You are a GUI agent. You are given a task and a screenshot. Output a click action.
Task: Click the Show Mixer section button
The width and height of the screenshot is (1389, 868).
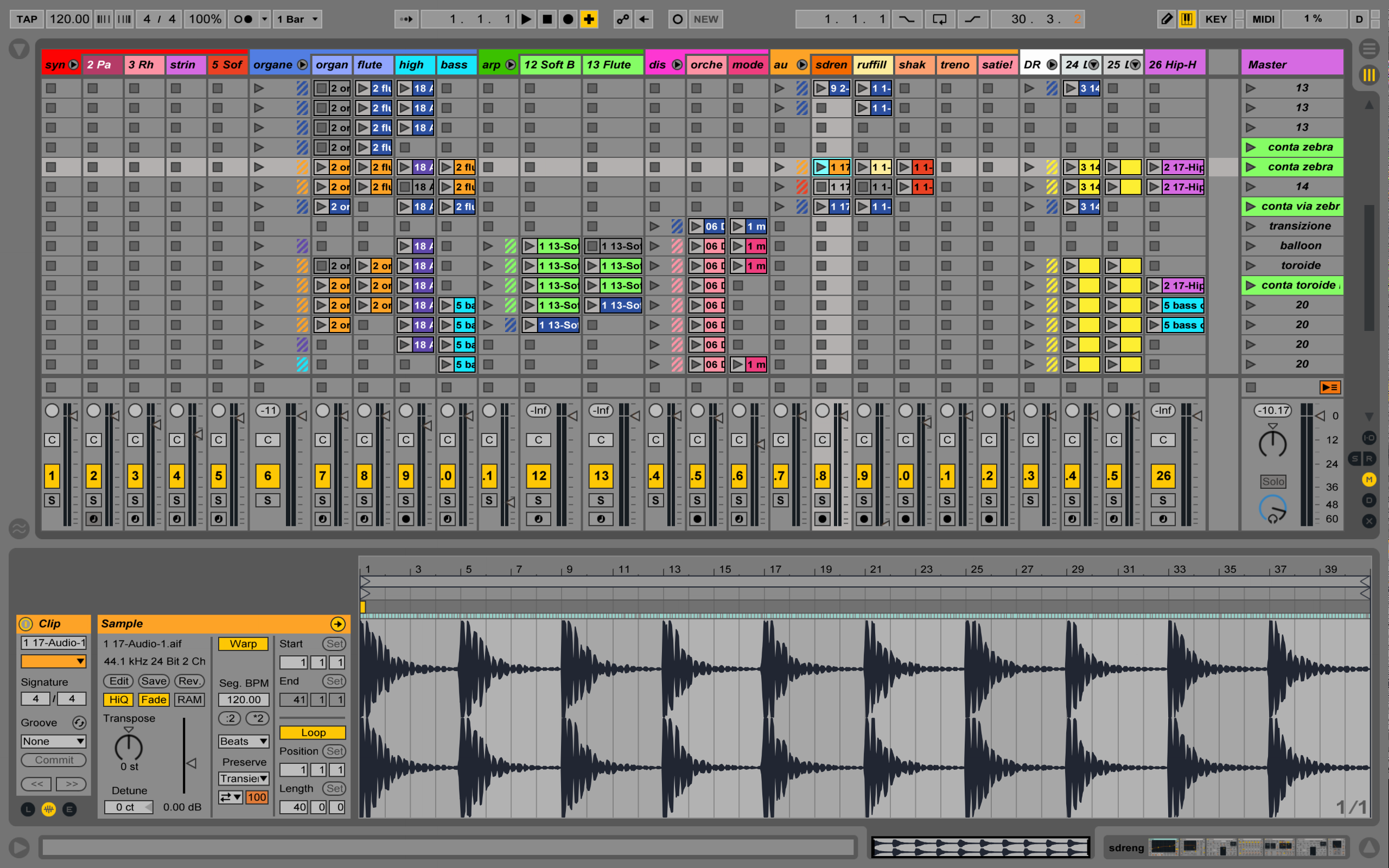pyautogui.click(x=1369, y=480)
